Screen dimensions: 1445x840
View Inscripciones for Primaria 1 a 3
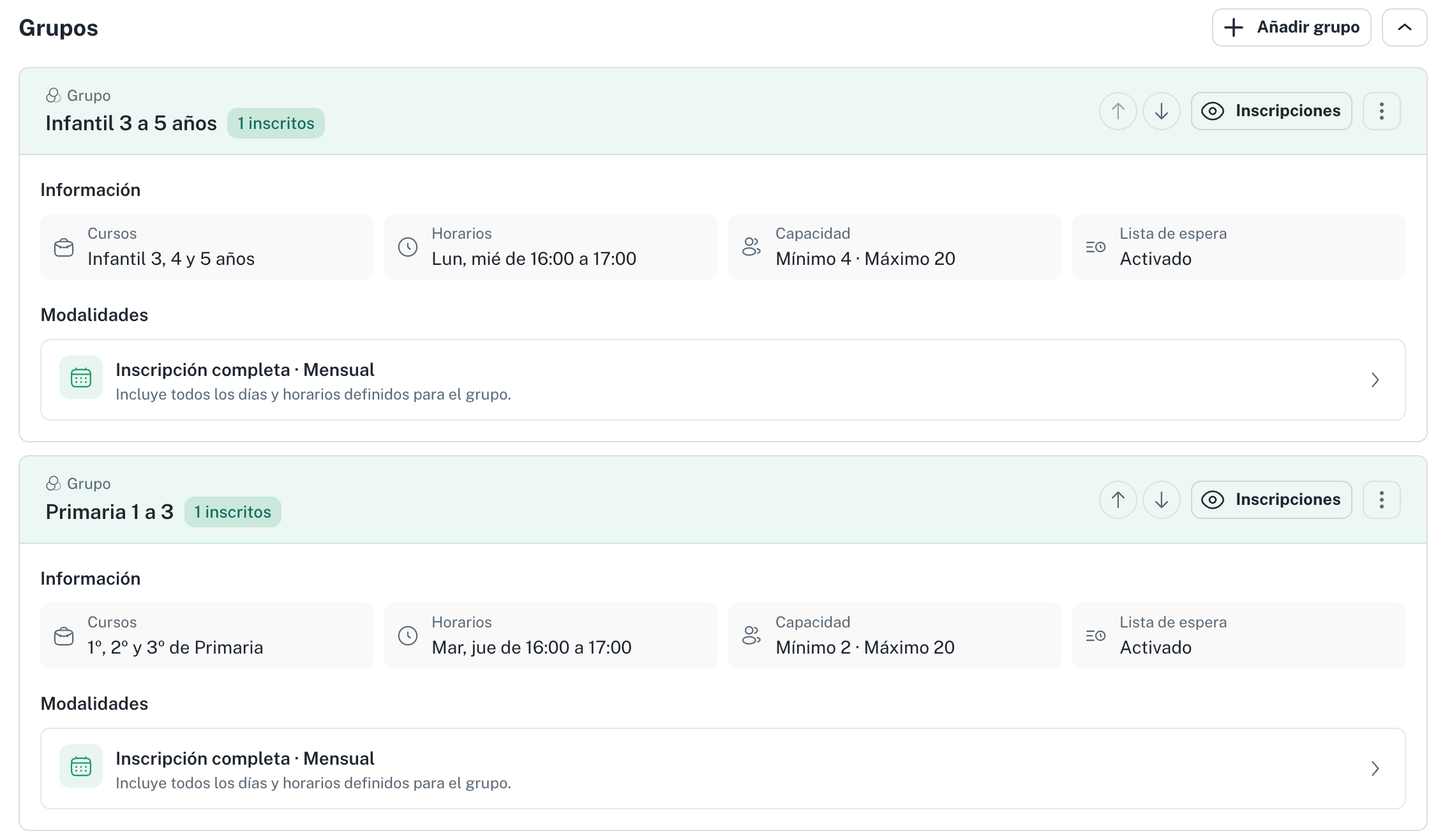click(x=1271, y=500)
